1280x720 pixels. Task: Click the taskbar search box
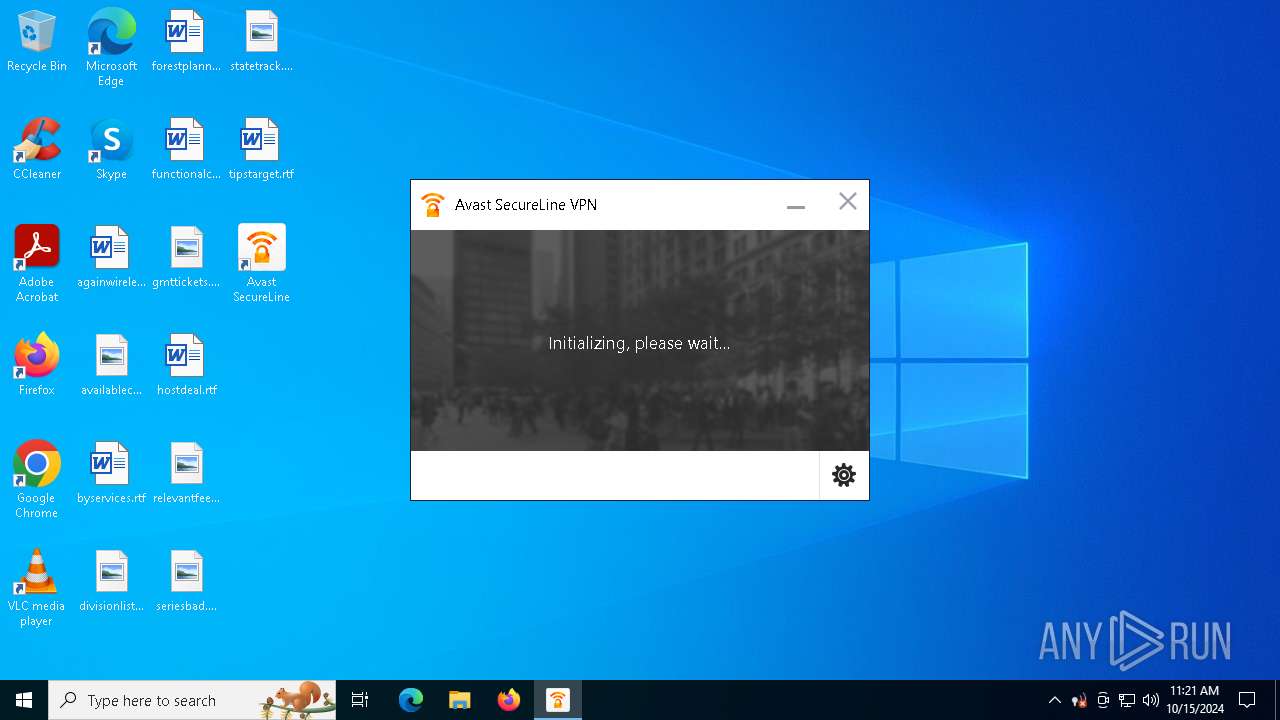point(192,700)
